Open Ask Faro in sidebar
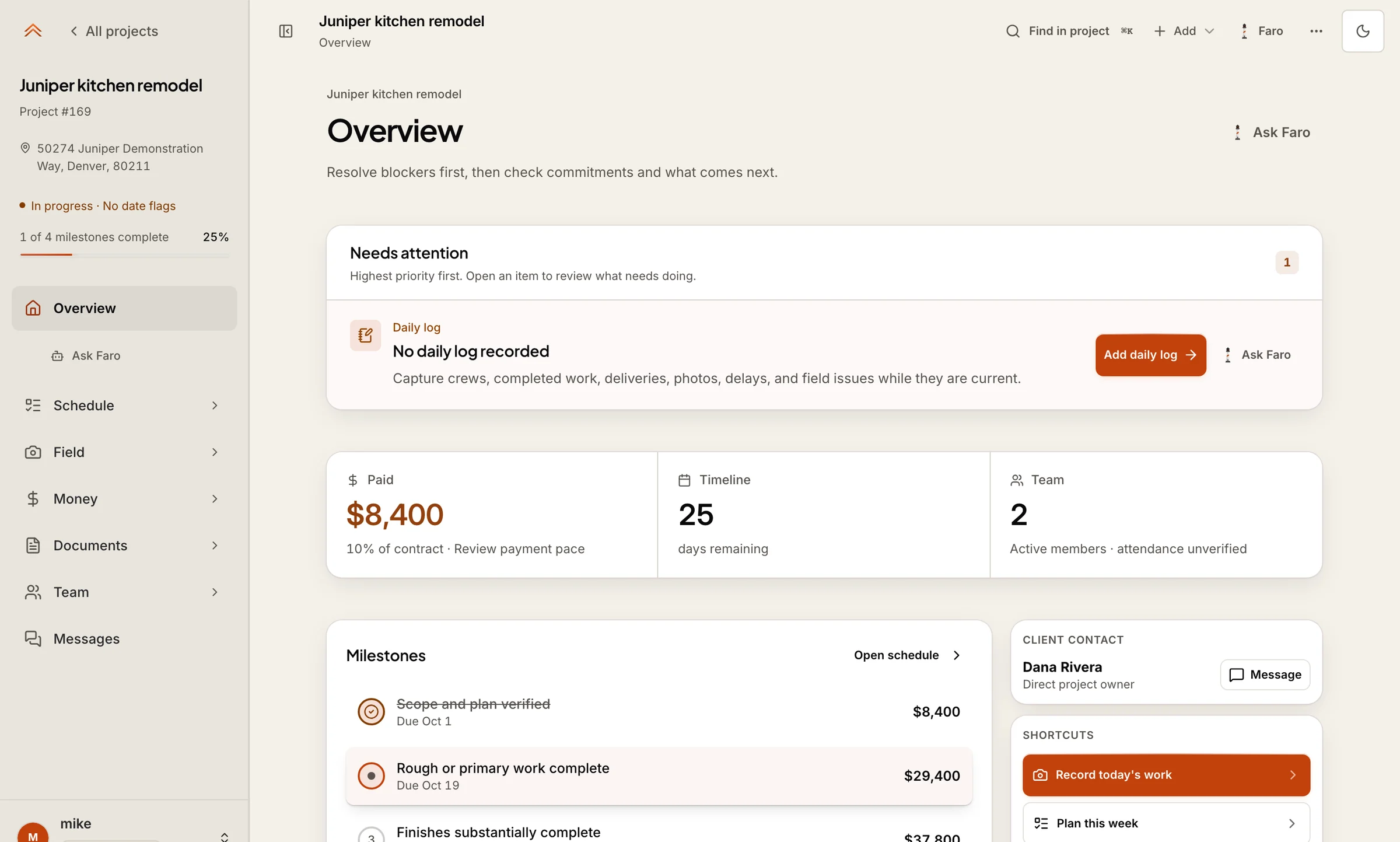The height and width of the screenshot is (842, 1400). coord(86,355)
